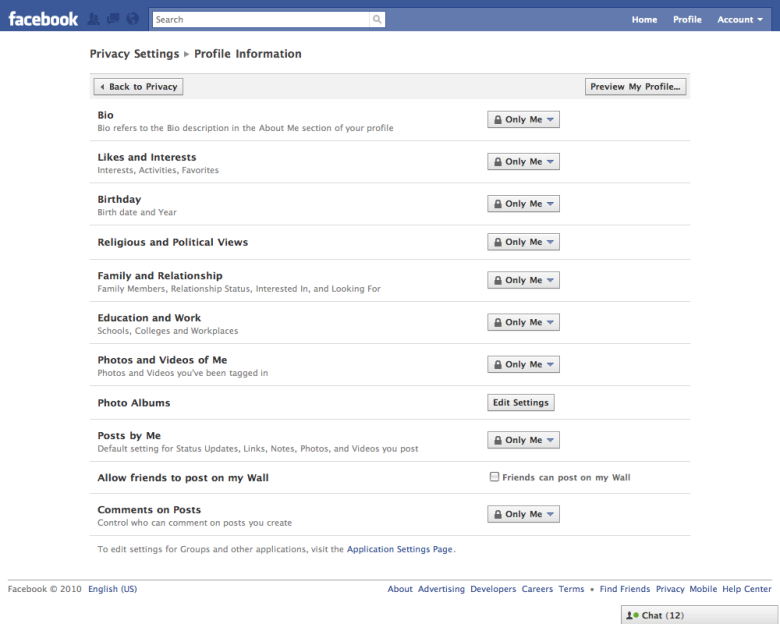780x624 pixels.
Task: Click the Privacy Settings breadcrumb
Action: click(134, 54)
